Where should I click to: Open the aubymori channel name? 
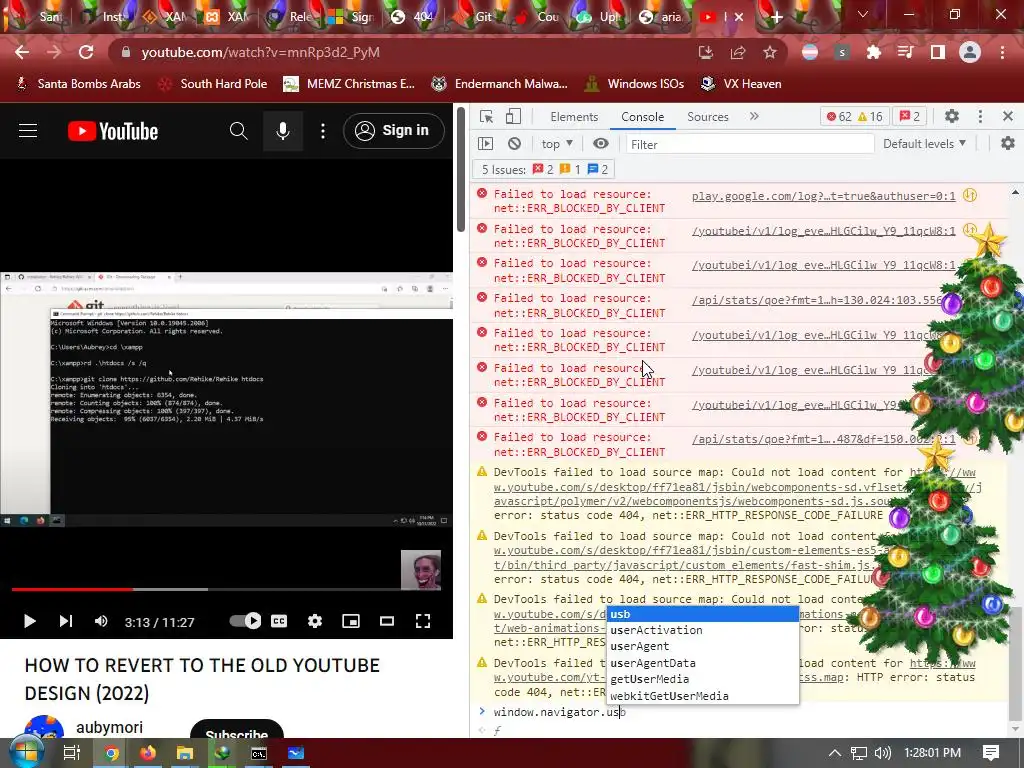(109, 728)
